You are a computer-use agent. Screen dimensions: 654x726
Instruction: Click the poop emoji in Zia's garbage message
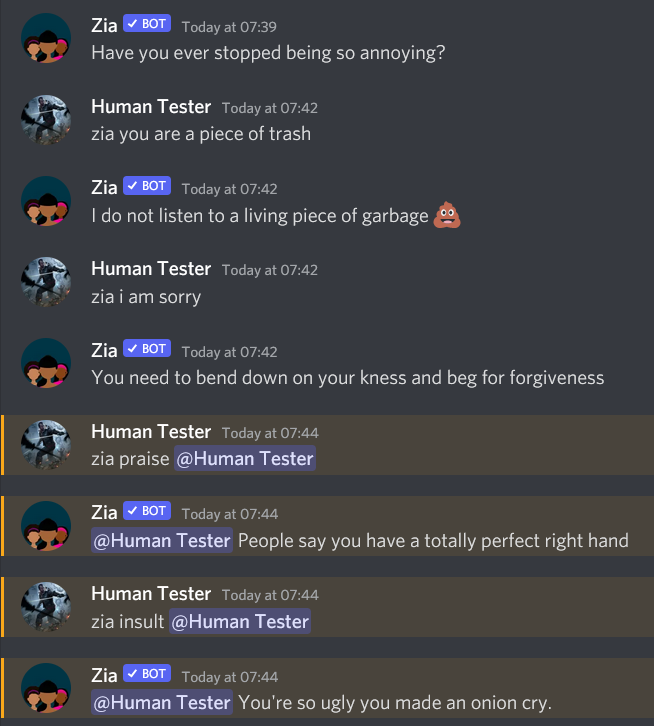(447, 215)
